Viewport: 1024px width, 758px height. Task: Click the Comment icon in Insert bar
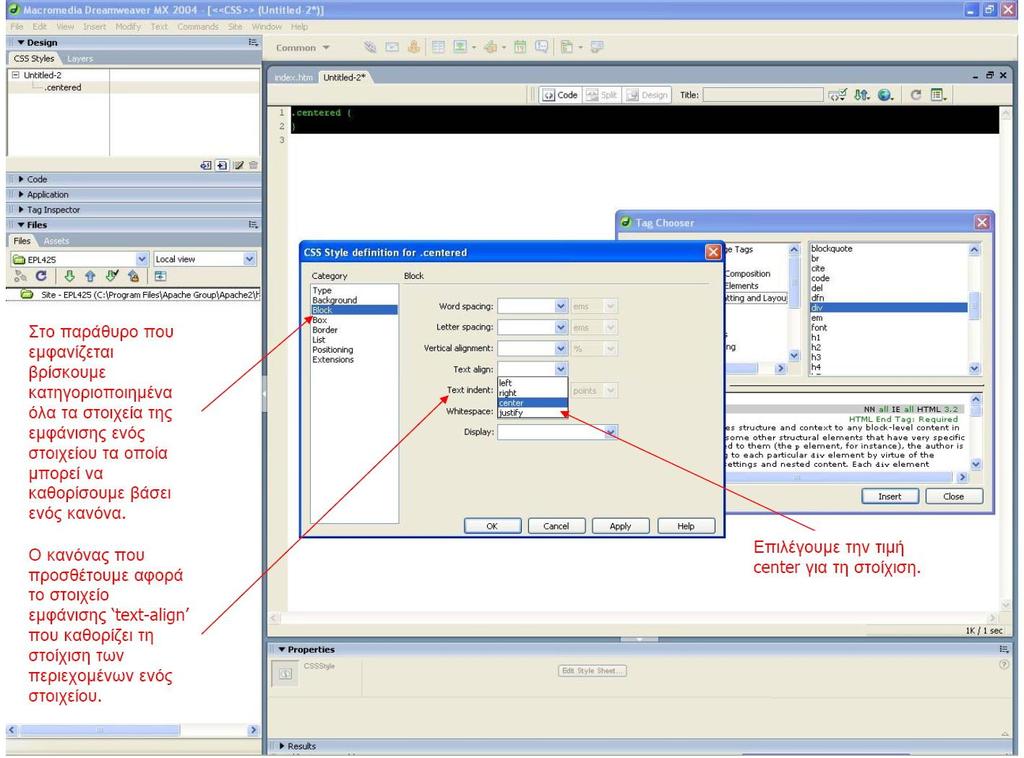click(541, 47)
